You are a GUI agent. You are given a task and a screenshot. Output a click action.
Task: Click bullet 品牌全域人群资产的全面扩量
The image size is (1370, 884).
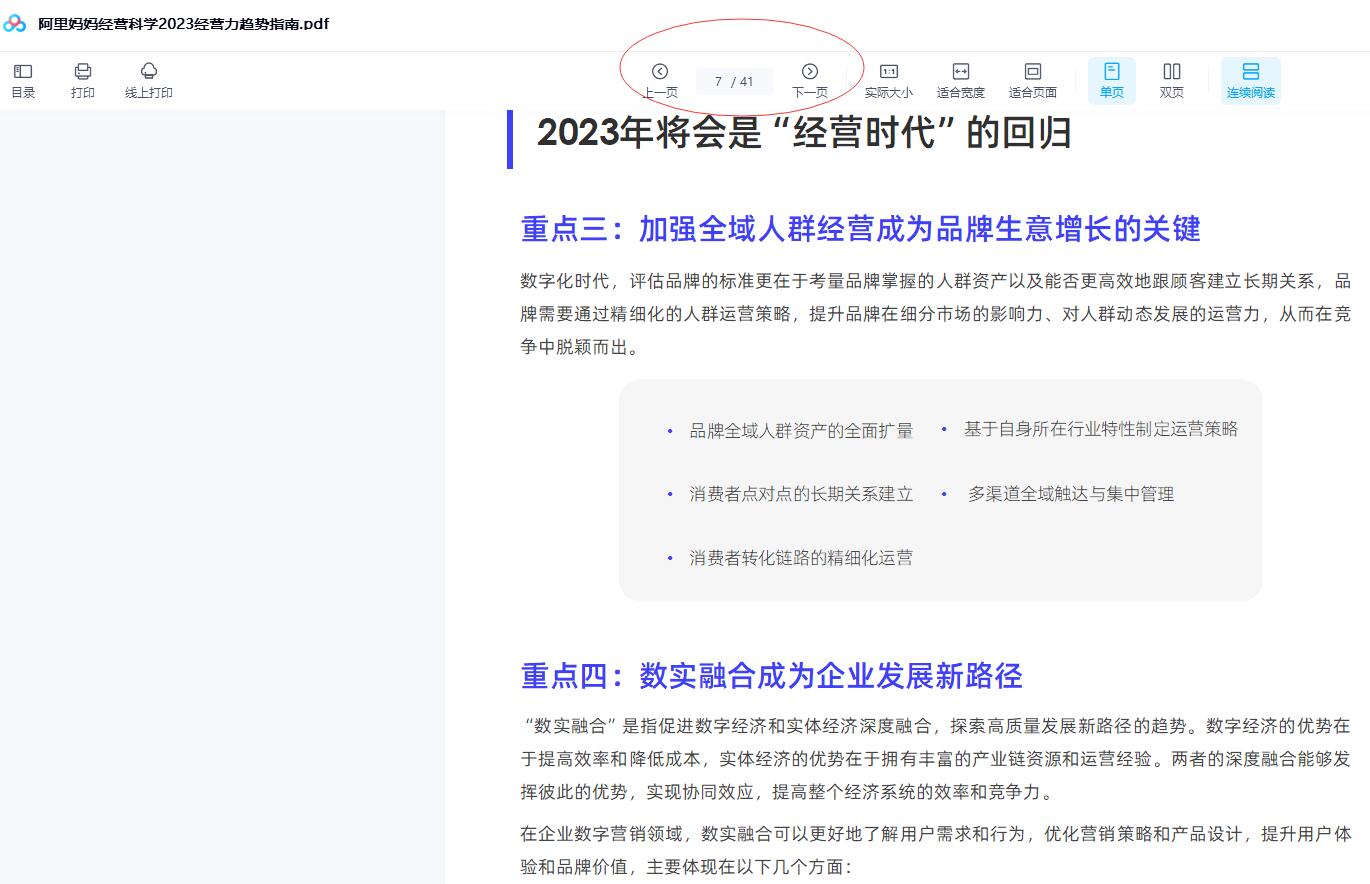point(800,431)
